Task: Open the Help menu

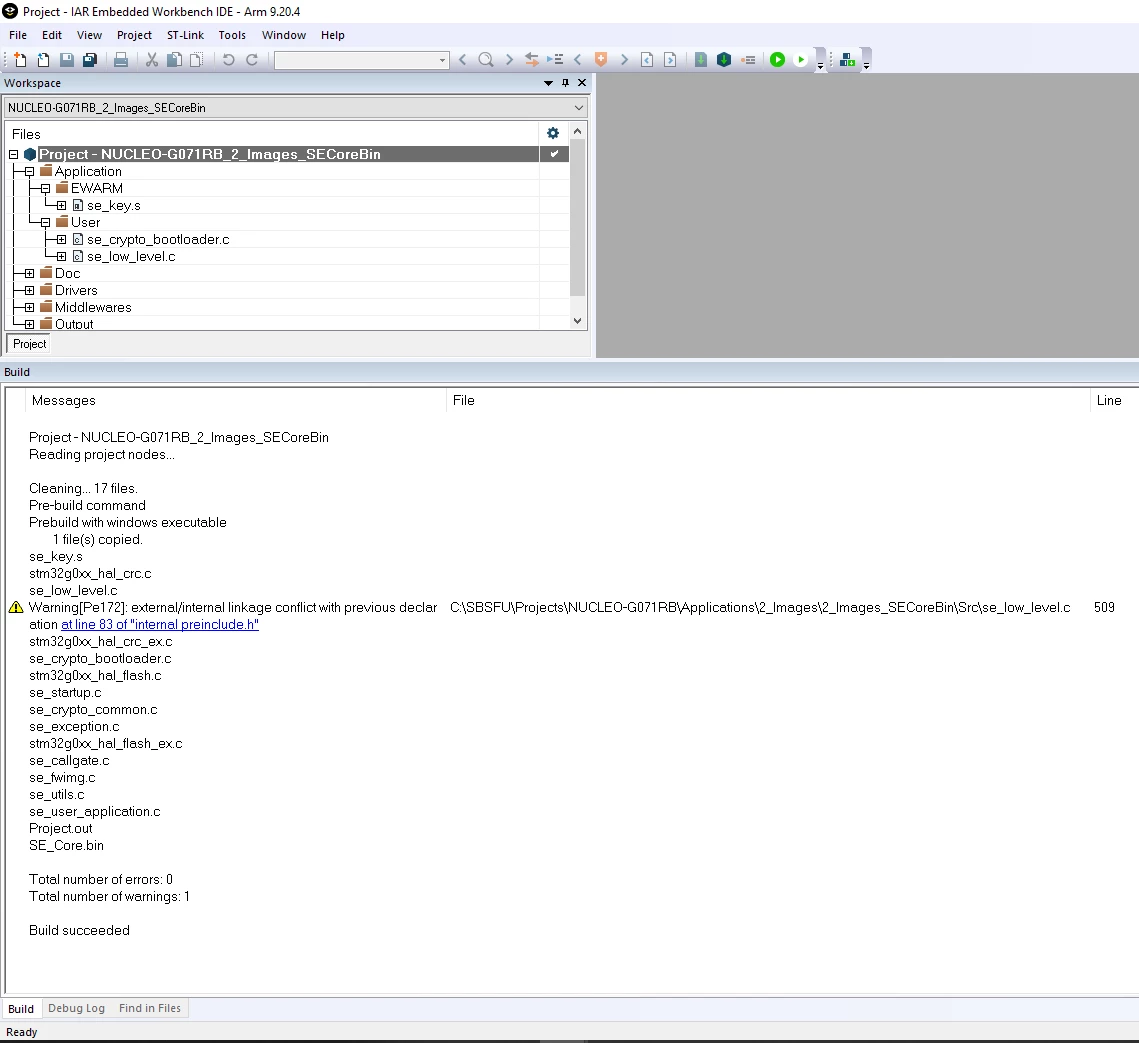Action: tap(333, 35)
